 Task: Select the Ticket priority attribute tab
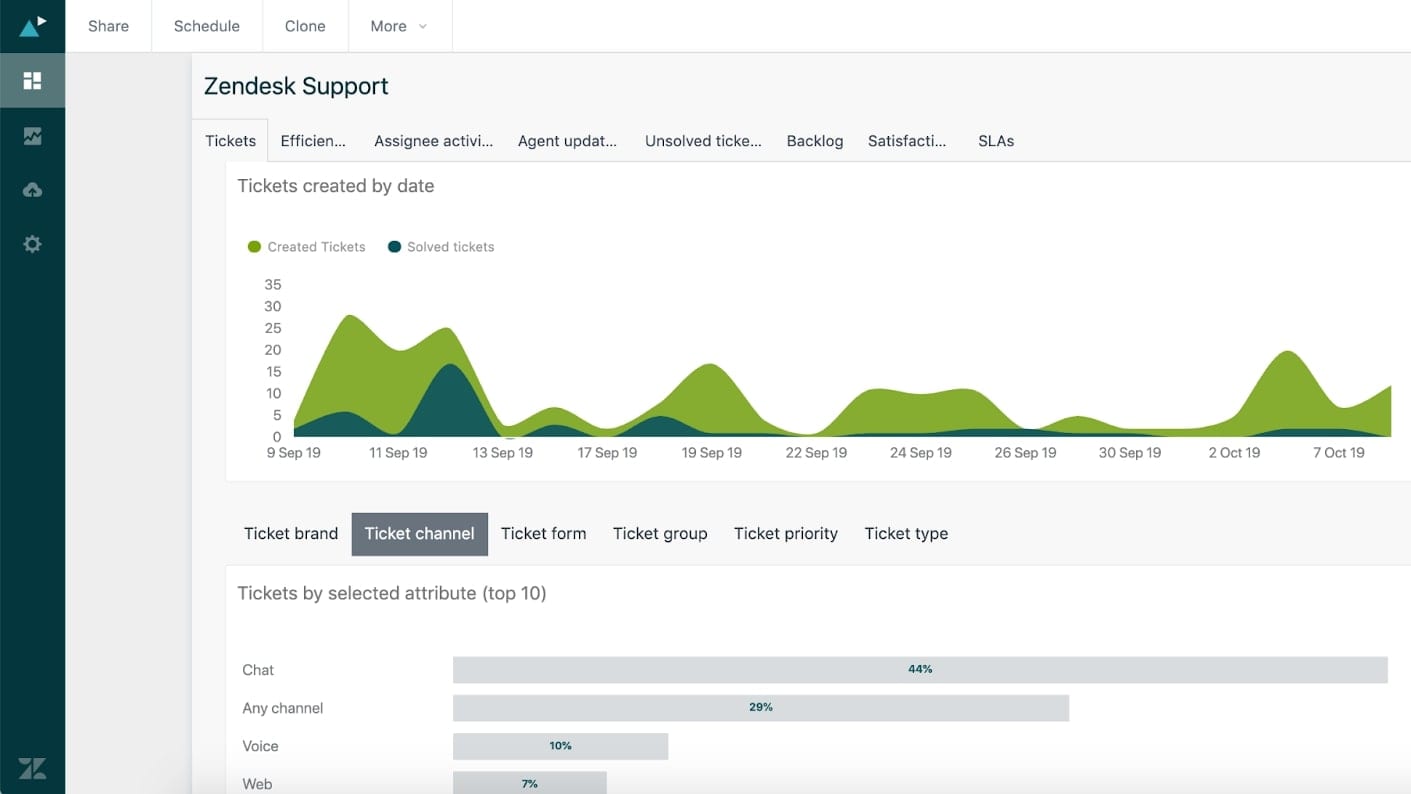(785, 534)
